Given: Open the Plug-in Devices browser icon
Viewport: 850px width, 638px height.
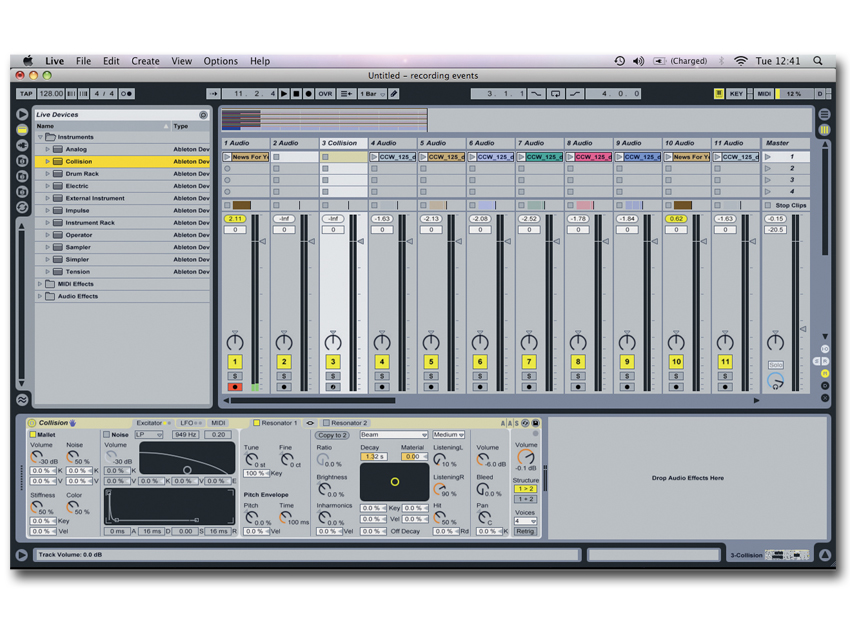Looking at the screenshot, I should point(22,145).
